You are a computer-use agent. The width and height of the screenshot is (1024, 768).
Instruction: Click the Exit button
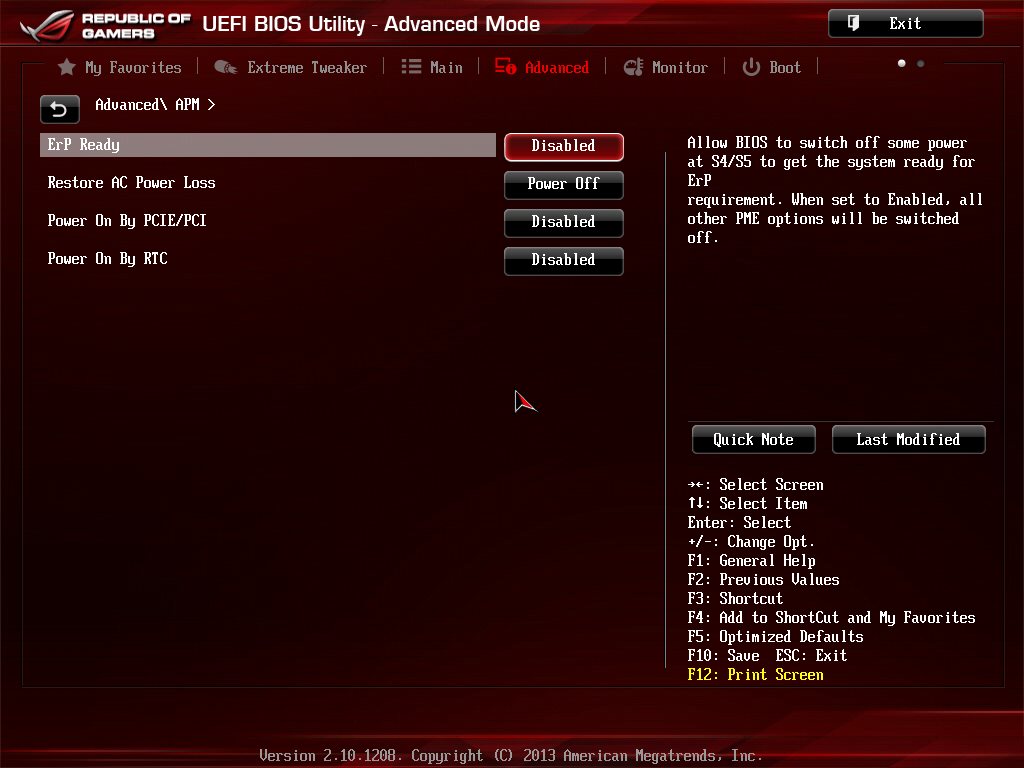[x=906, y=24]
